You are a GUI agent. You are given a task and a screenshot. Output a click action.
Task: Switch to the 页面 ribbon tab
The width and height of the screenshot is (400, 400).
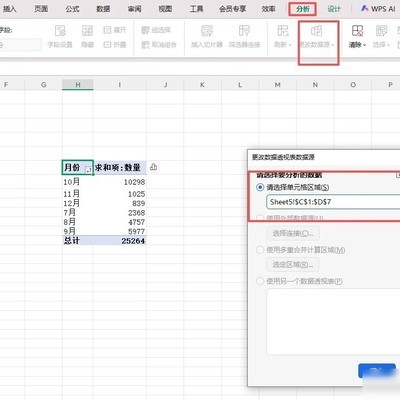pos(41,9)
